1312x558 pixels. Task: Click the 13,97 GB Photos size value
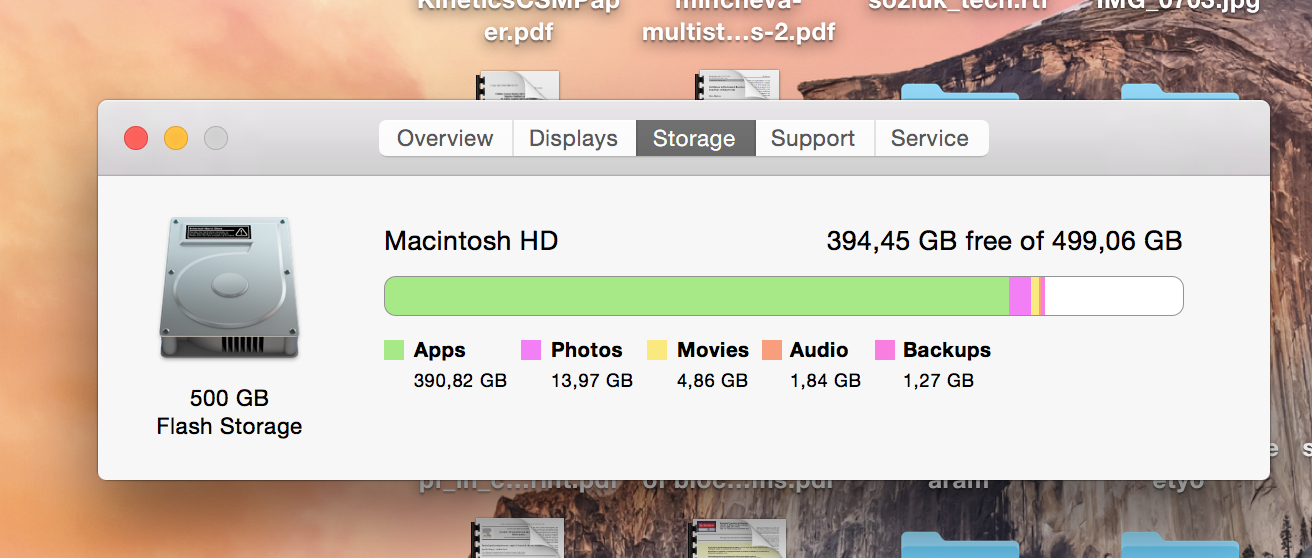592,381
